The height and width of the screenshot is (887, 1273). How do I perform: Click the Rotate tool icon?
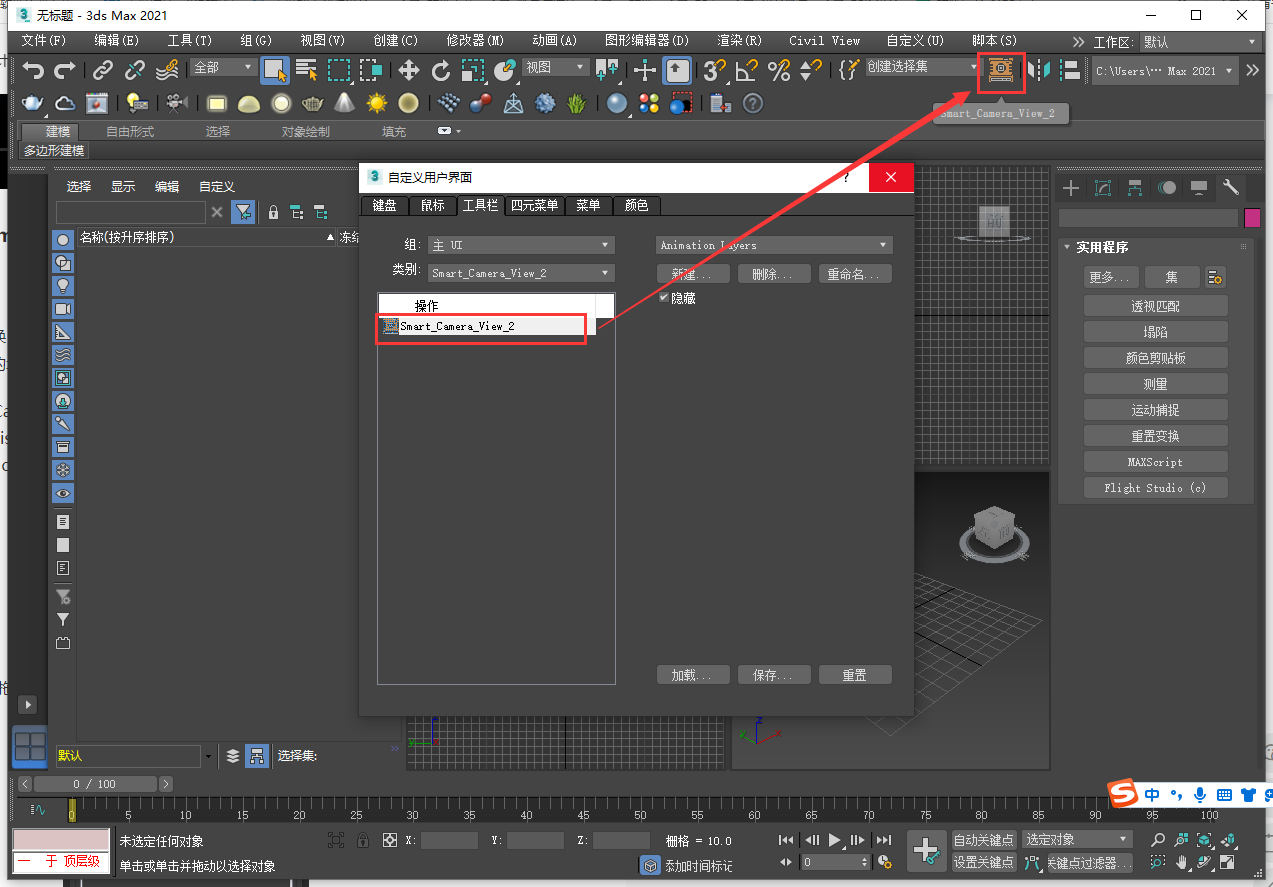coord(441,70)
